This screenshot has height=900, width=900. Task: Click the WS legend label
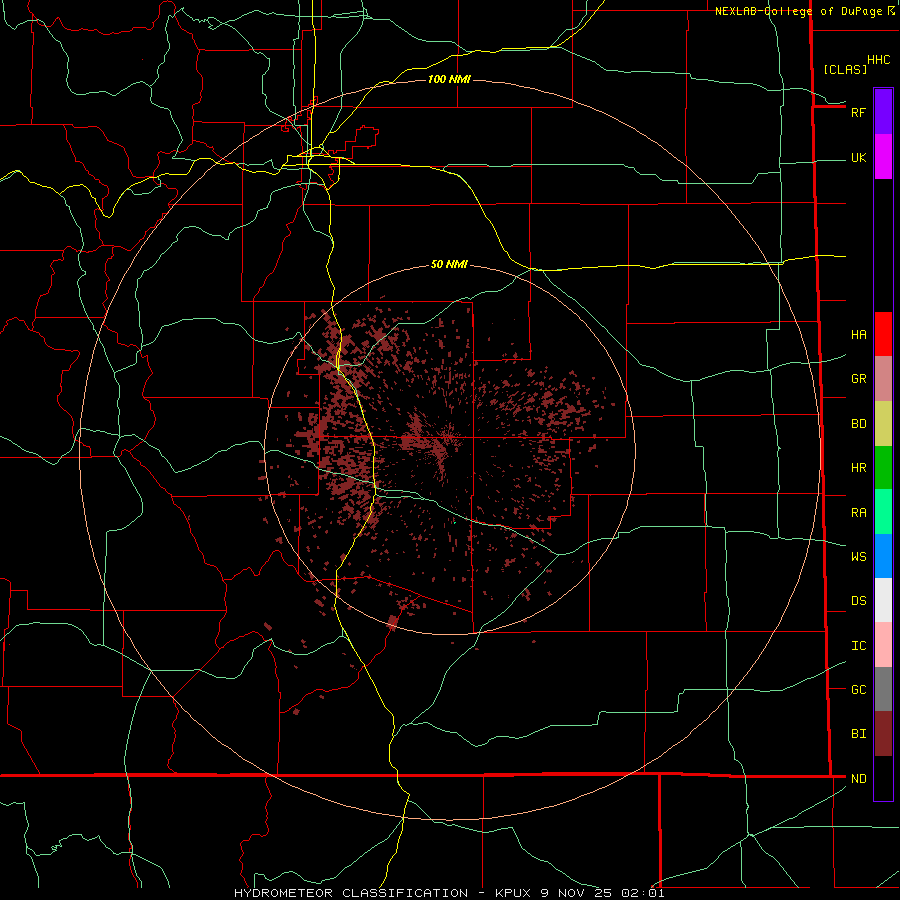click(858, 556)
